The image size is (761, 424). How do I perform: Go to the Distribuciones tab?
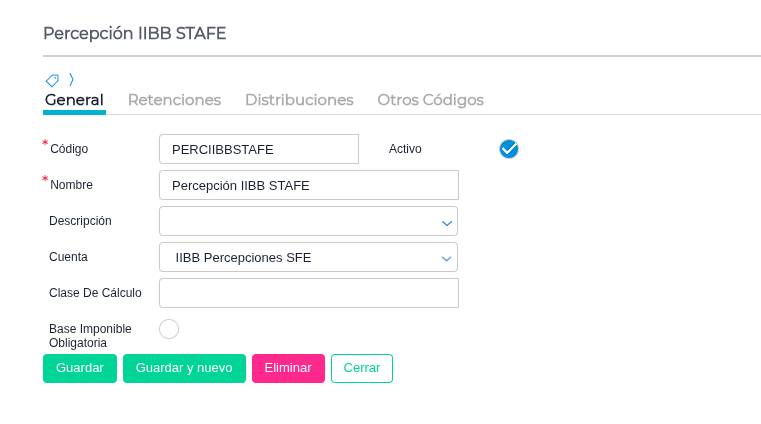coord(299,100)
